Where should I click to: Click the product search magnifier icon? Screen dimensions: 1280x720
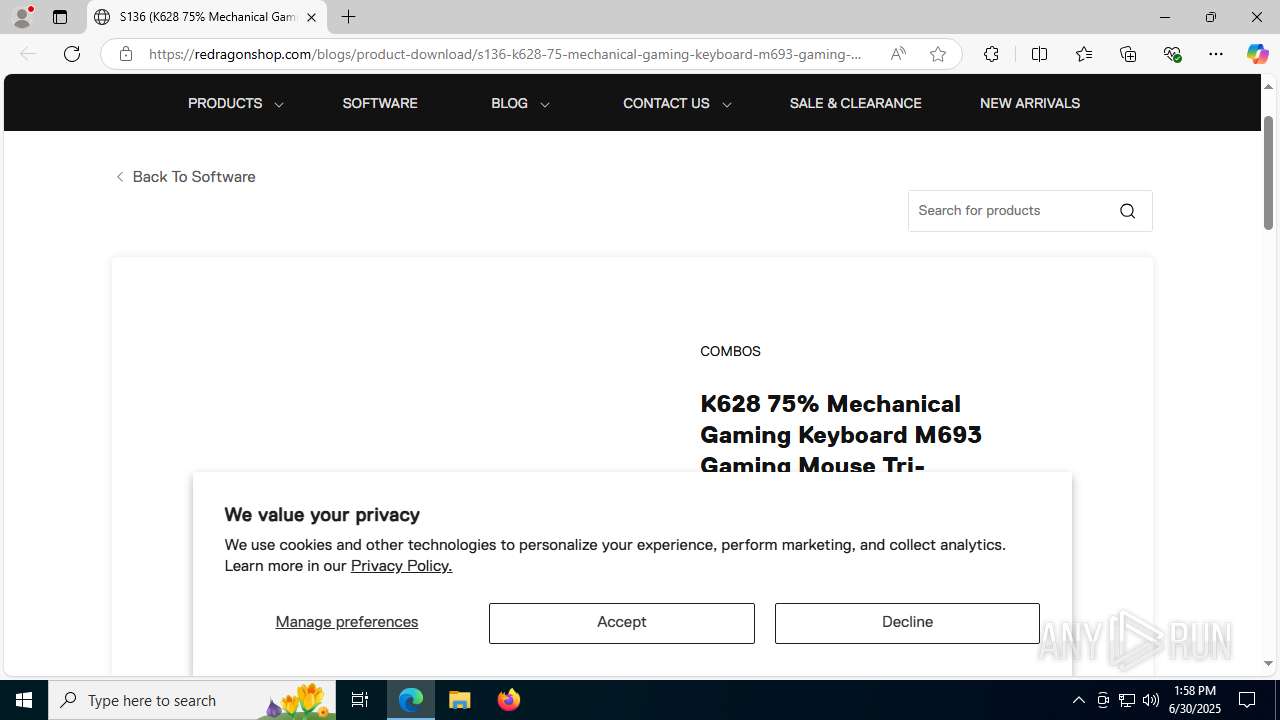coord(1128,211)
